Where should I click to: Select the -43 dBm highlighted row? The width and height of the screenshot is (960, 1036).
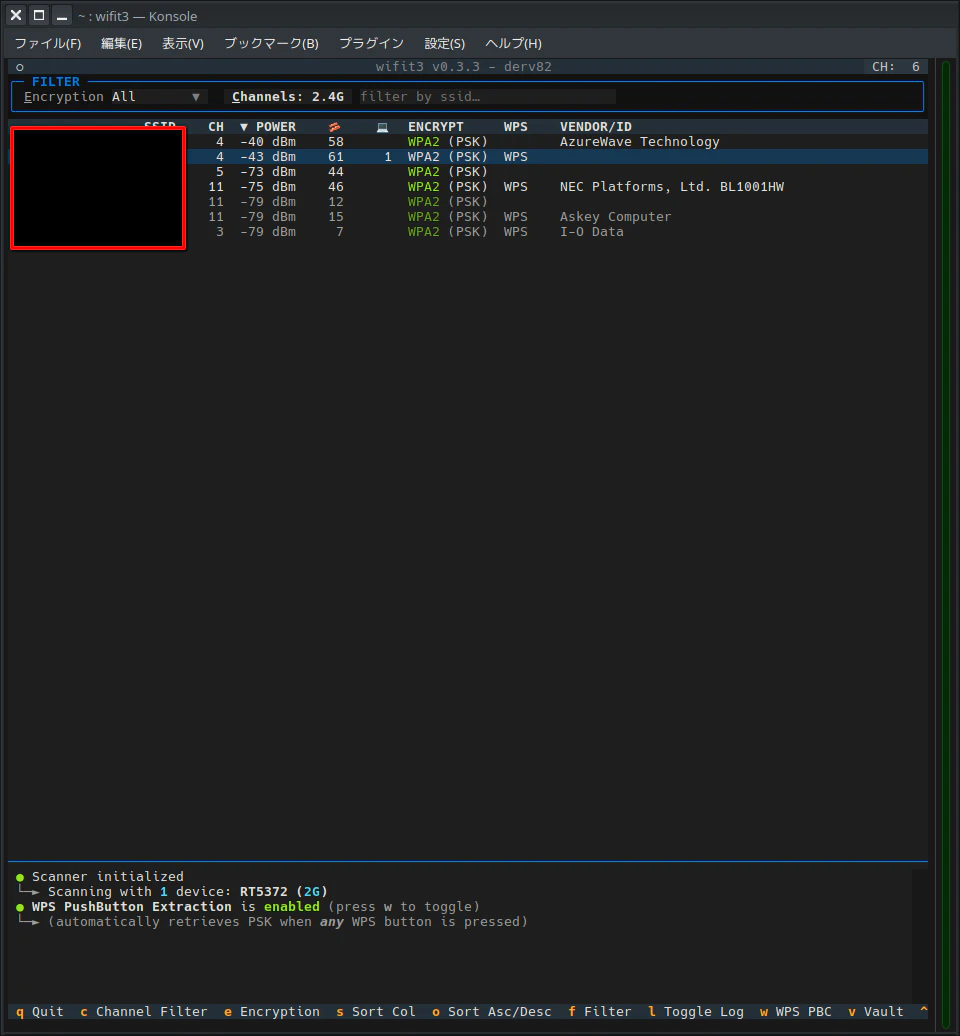point(469,157)
